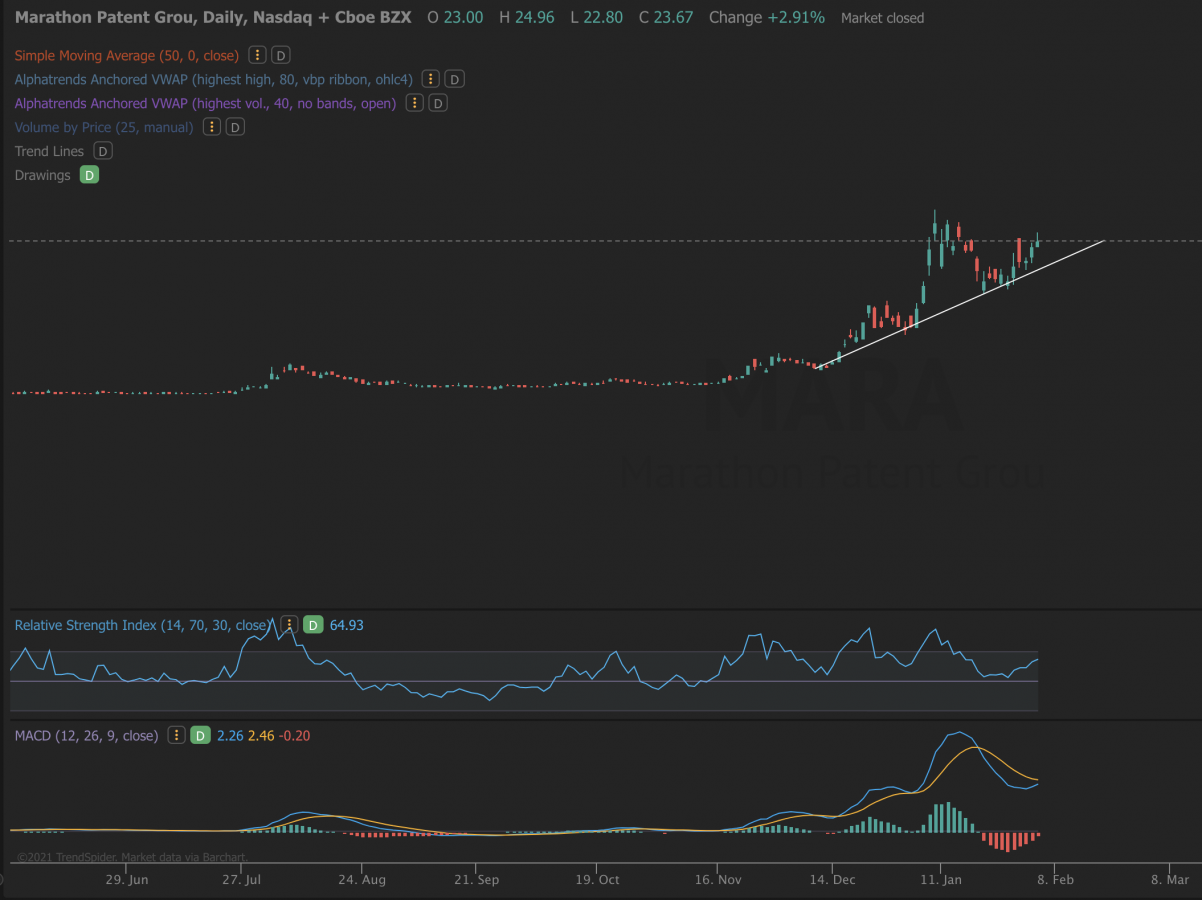1202x900 pixels.
Task: Toggle green D button next to Drawings
Action: [89, 175]
